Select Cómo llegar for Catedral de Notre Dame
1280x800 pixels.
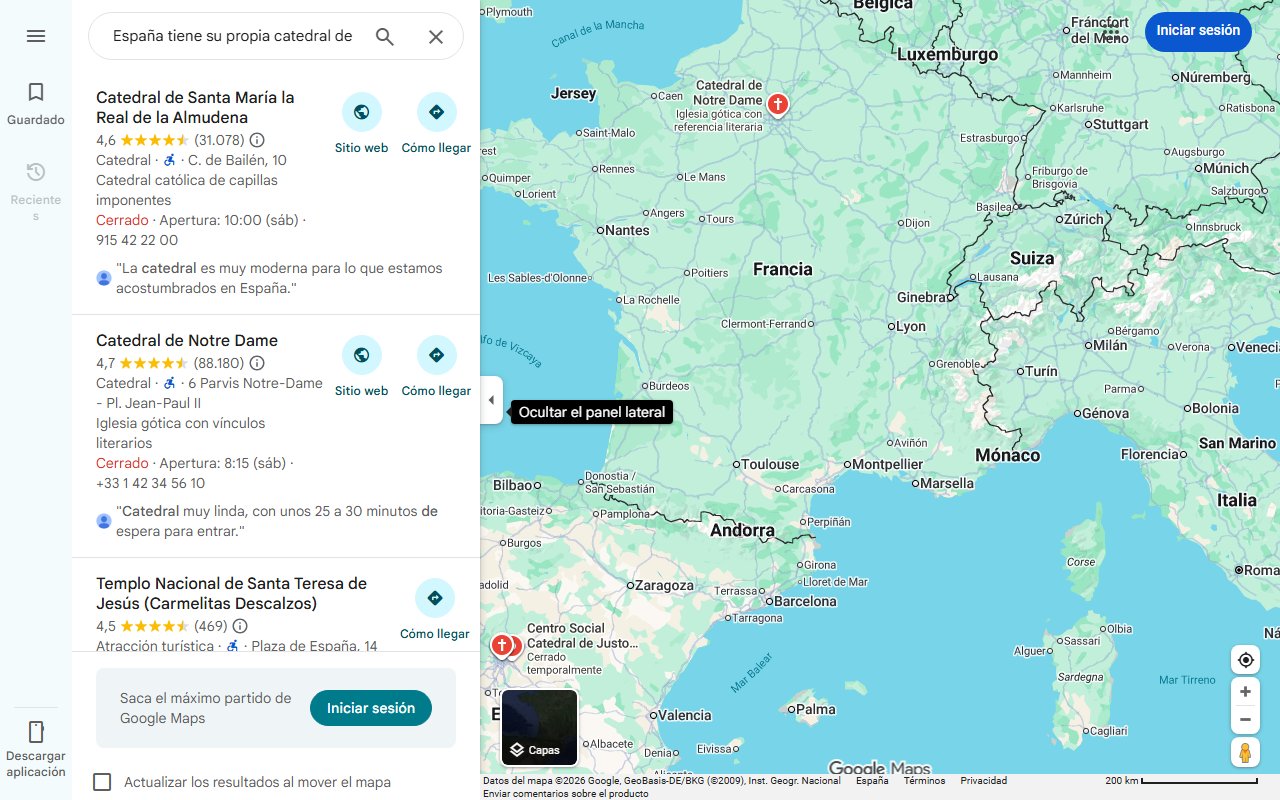[x=436, y=354]
